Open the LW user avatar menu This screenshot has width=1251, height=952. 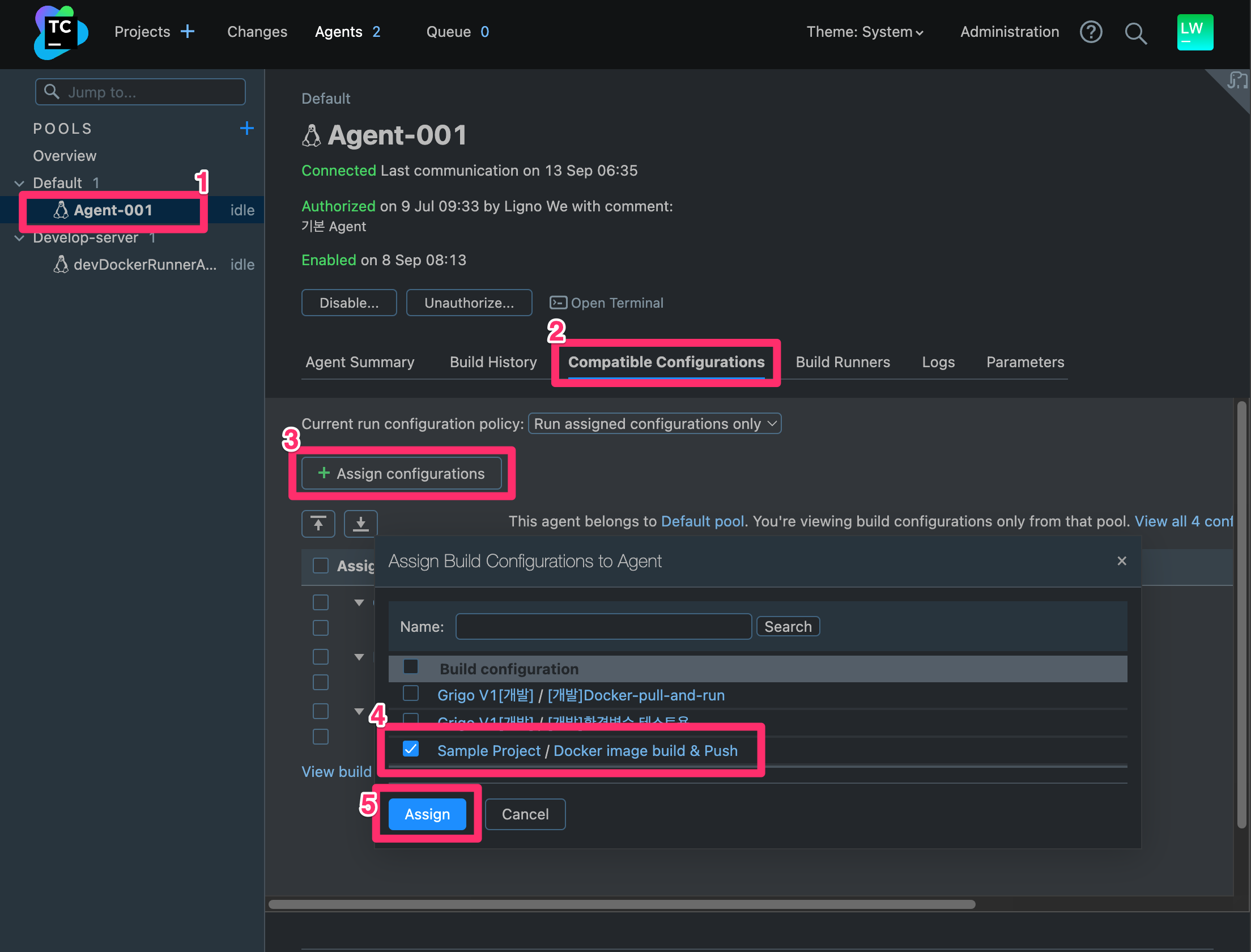coord(1194,32)
